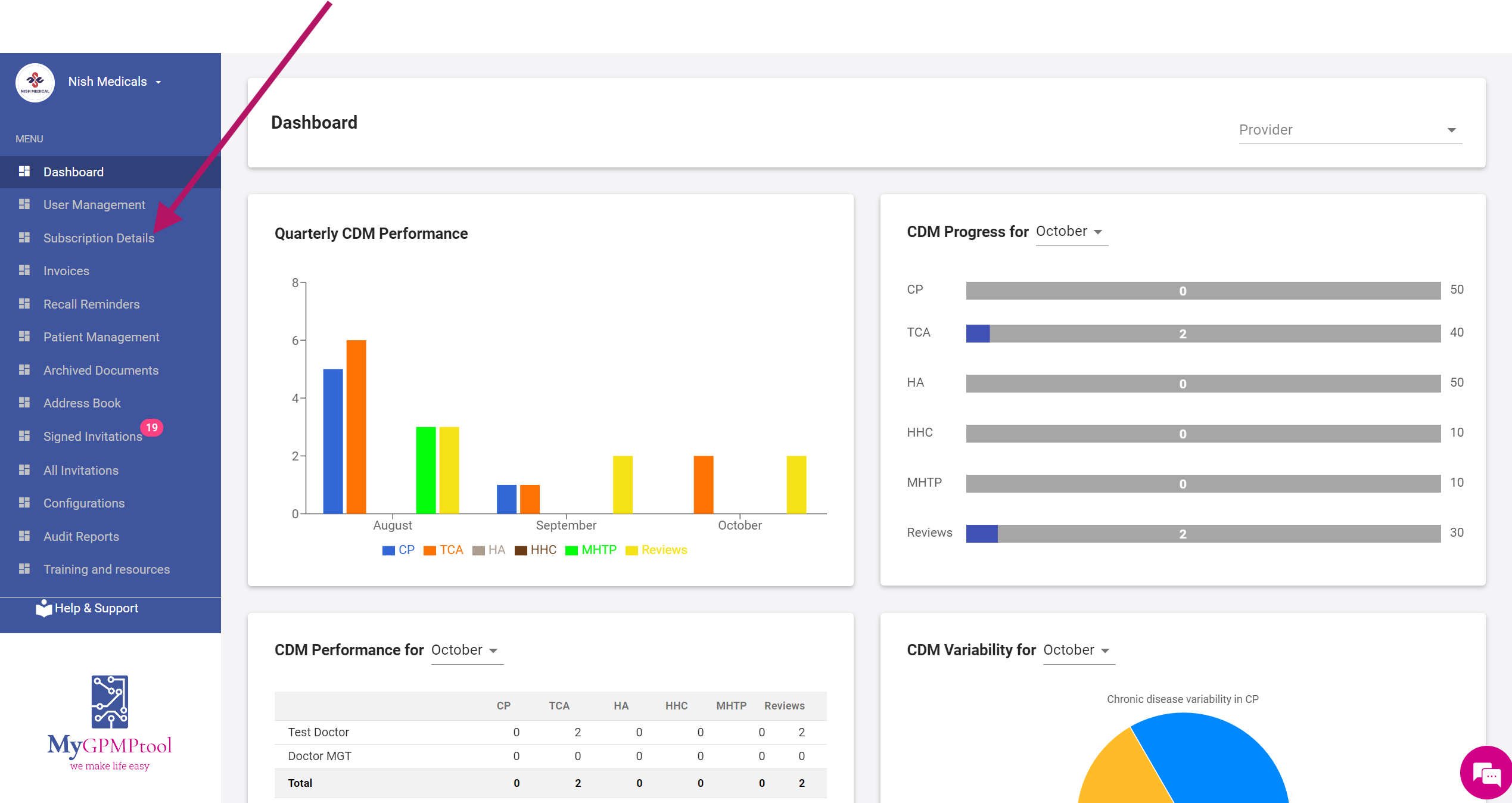1512x803 pixels.
Task: Open Audit Reports page
Action: pos(110,537)
